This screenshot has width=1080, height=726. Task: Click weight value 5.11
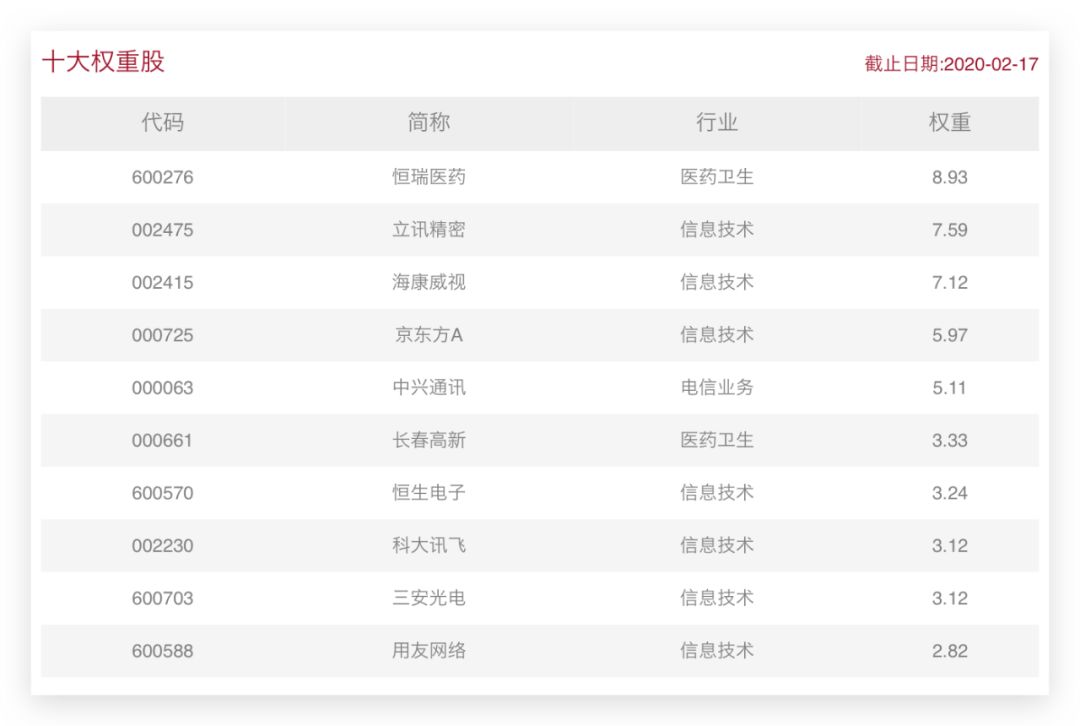point(950,388)
